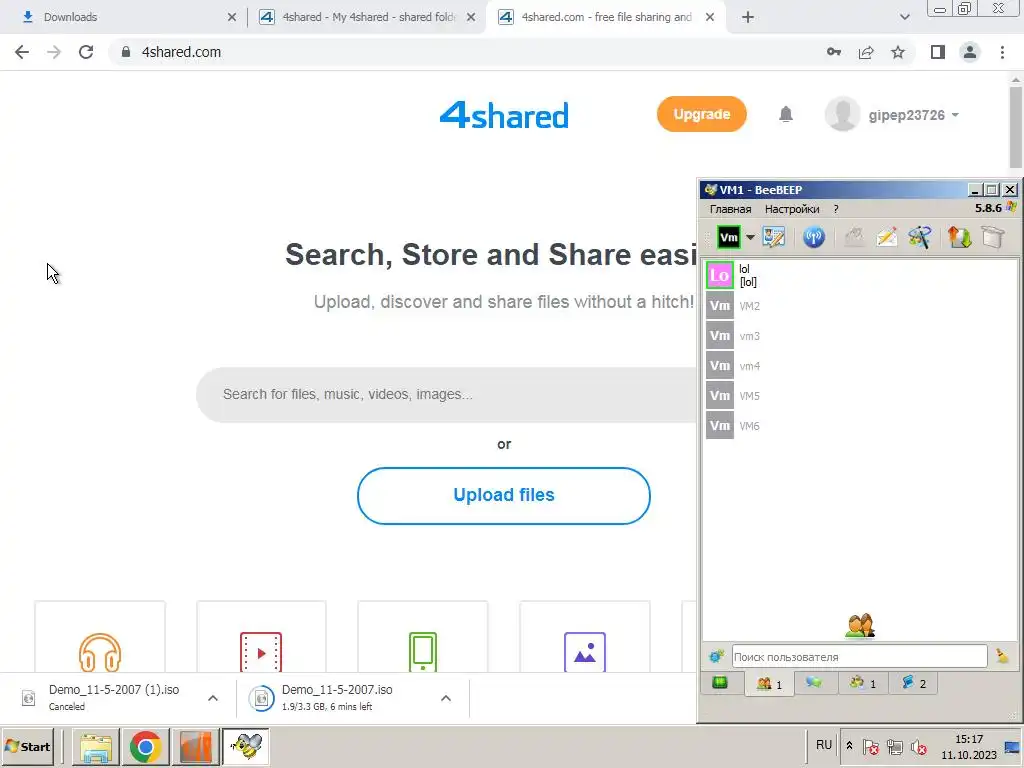This screenshot has height=768, width=1024.
Task: Open the Chrome profile avatar icon
Action: [x=970, y=52]
